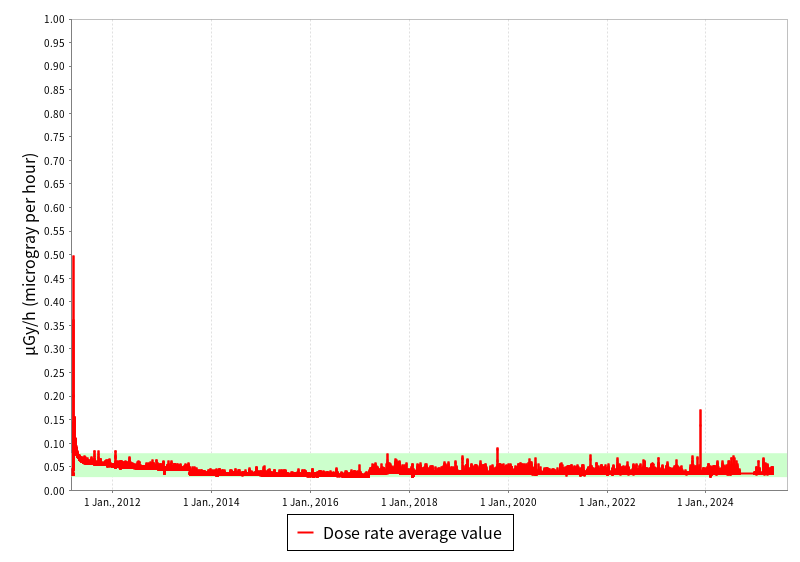Click the 'Dose rate average value' legend label
This screenshot has width=800, height=562.
412,533
